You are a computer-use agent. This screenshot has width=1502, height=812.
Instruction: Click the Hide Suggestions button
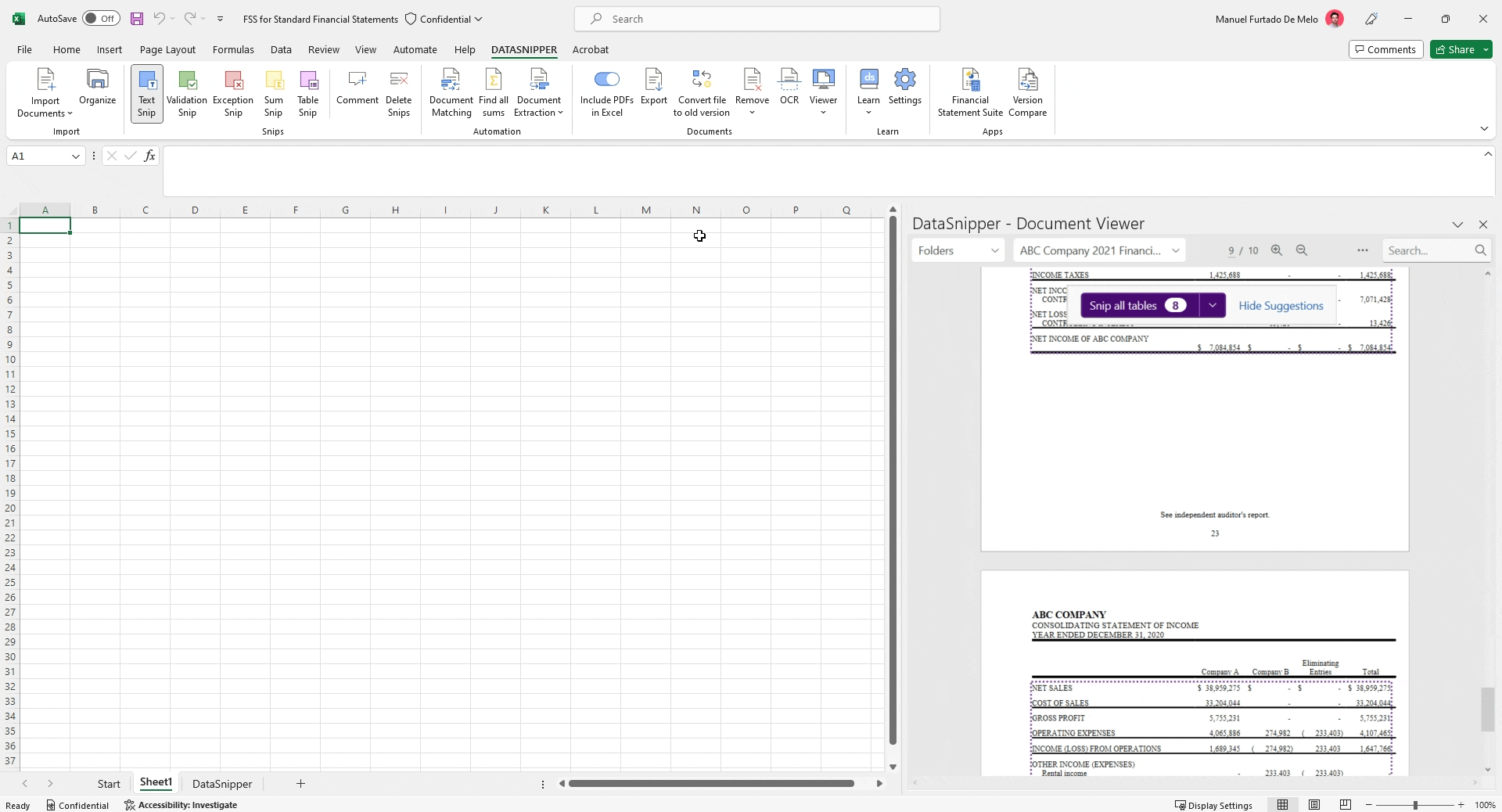coord(1281,305)
